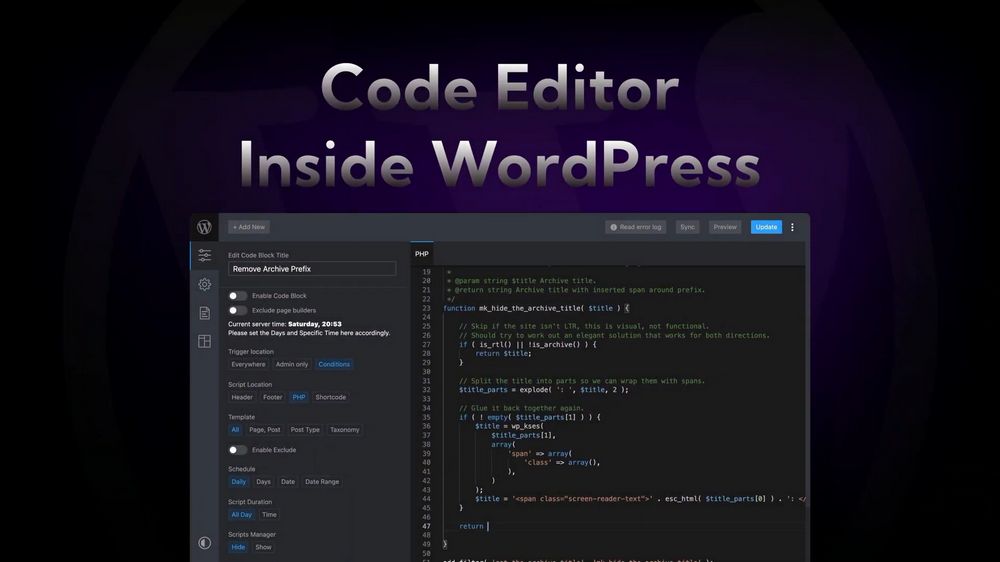Toggle dark mode contrast icon

204,543
